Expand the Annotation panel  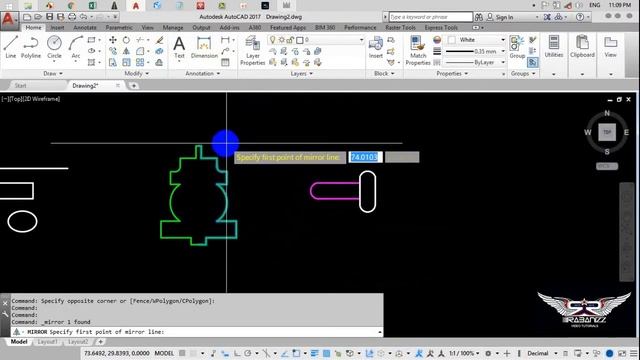[x=203, y=73]
